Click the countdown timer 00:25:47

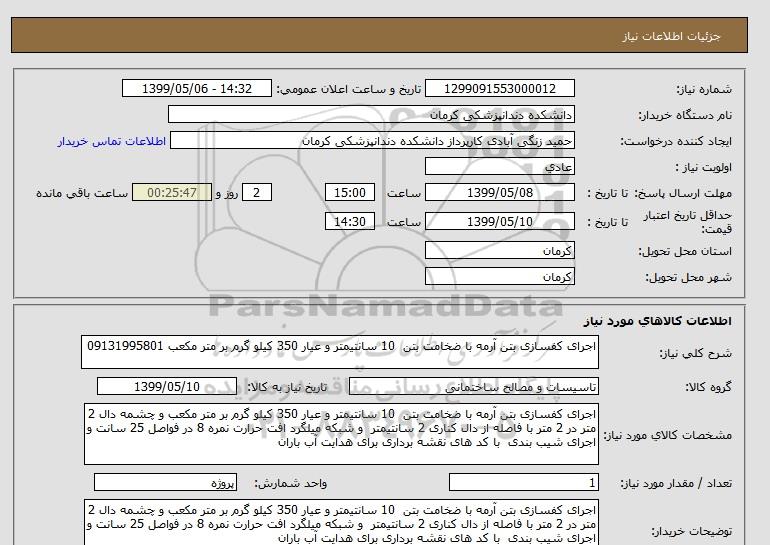[x=172, y=192]
